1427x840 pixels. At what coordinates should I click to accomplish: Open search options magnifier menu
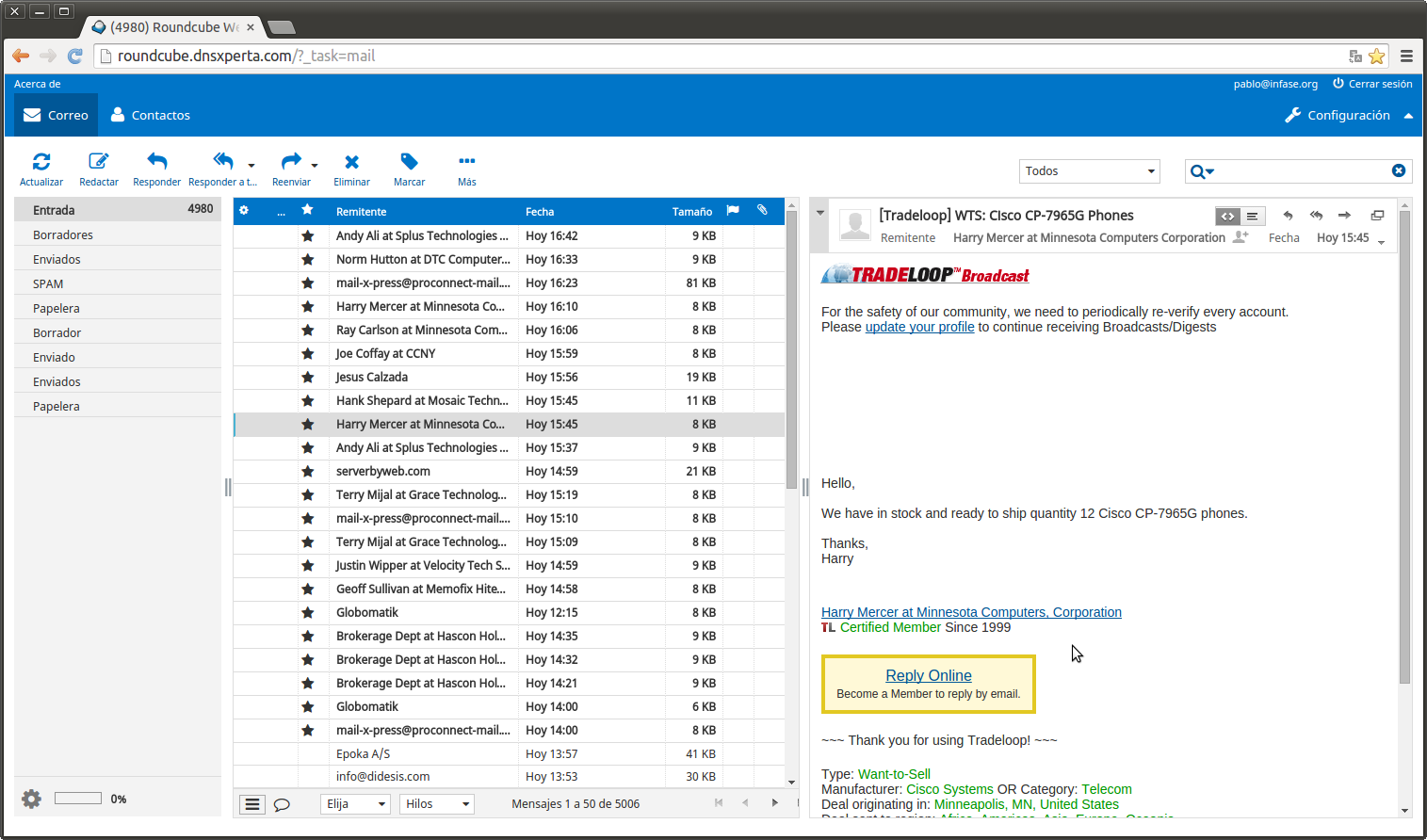(1202, 171)
